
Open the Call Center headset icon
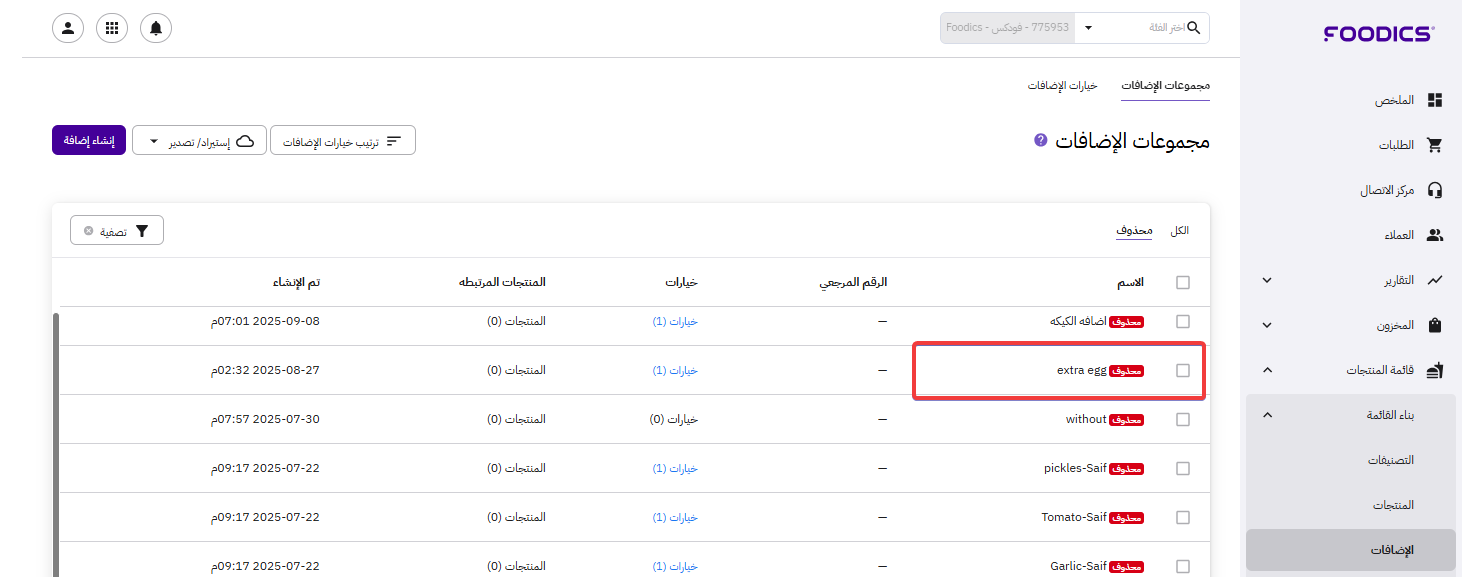click(1435, 190)
